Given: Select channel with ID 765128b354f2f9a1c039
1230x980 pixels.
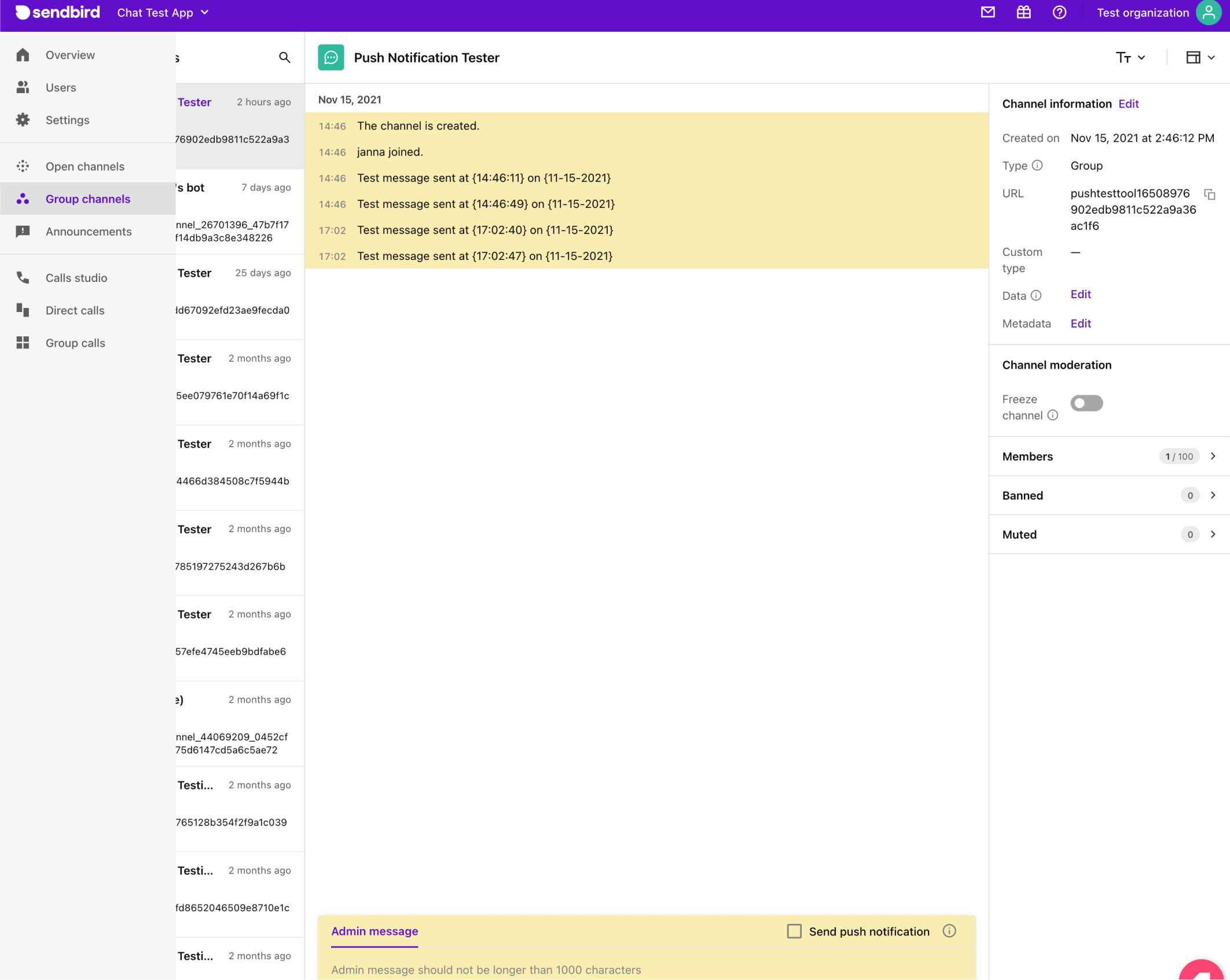Looking at the screenshot, I should pyautogui.click(x=240, y=809).
